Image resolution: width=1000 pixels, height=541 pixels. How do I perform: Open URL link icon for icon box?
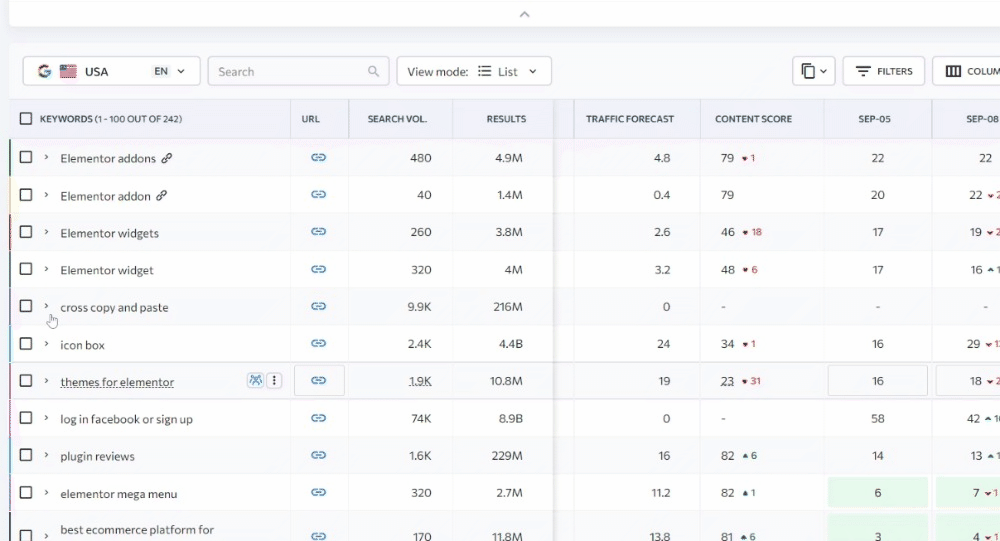[318, 343]
